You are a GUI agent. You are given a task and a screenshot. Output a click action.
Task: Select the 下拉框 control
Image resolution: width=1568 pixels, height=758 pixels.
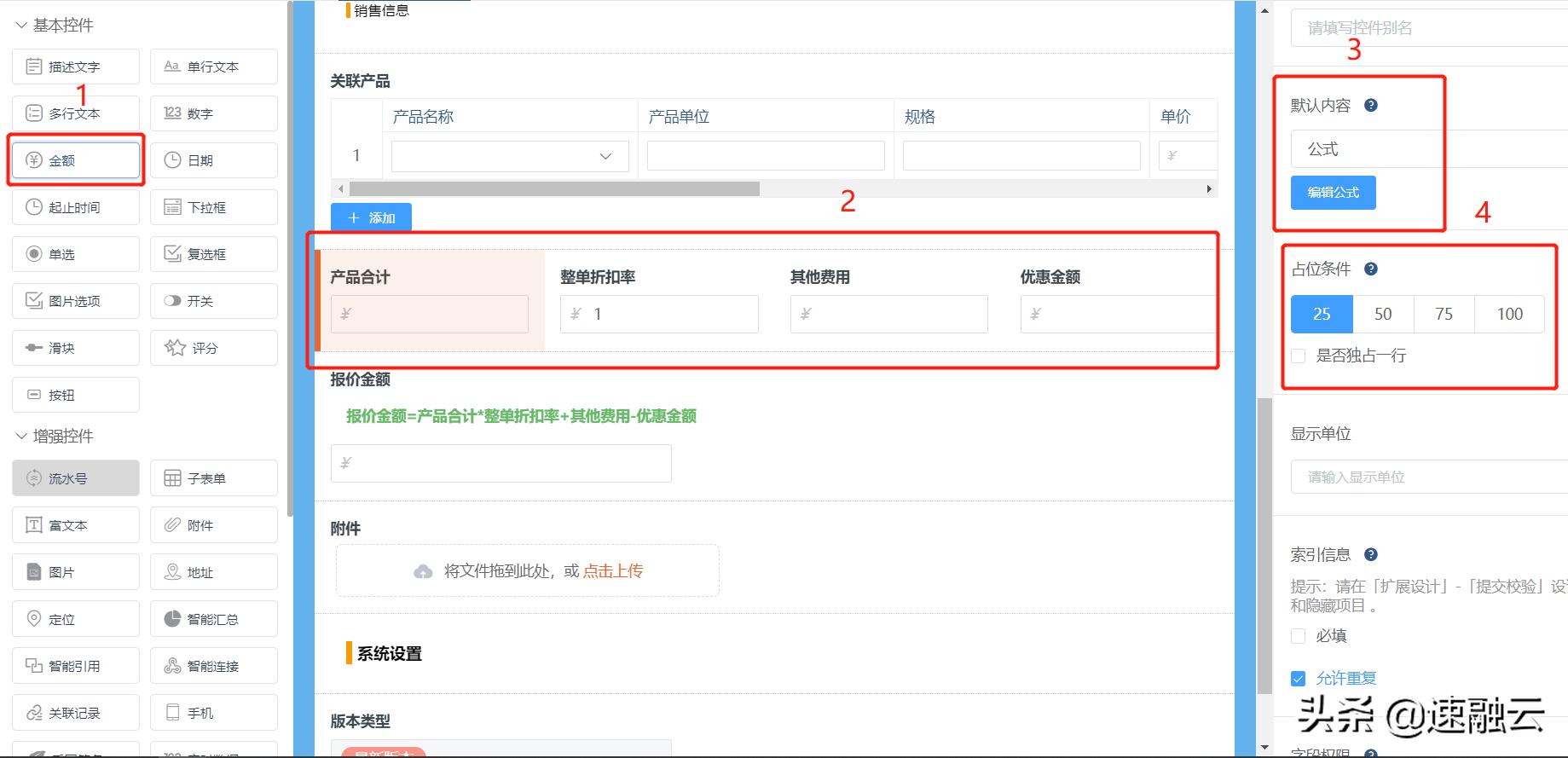[x=214, y=207]
